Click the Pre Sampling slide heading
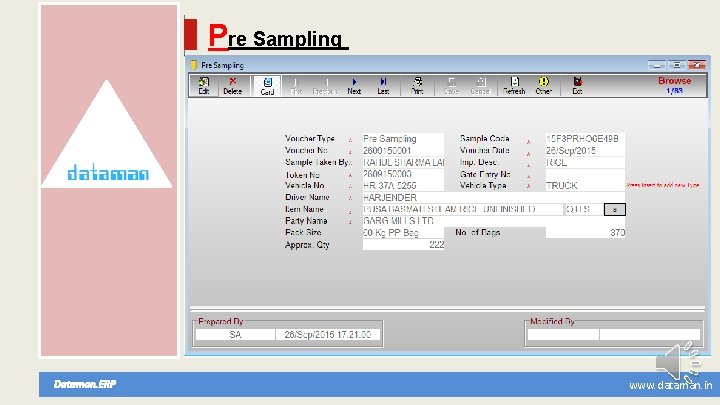720x405 pixels. [277, 37]
